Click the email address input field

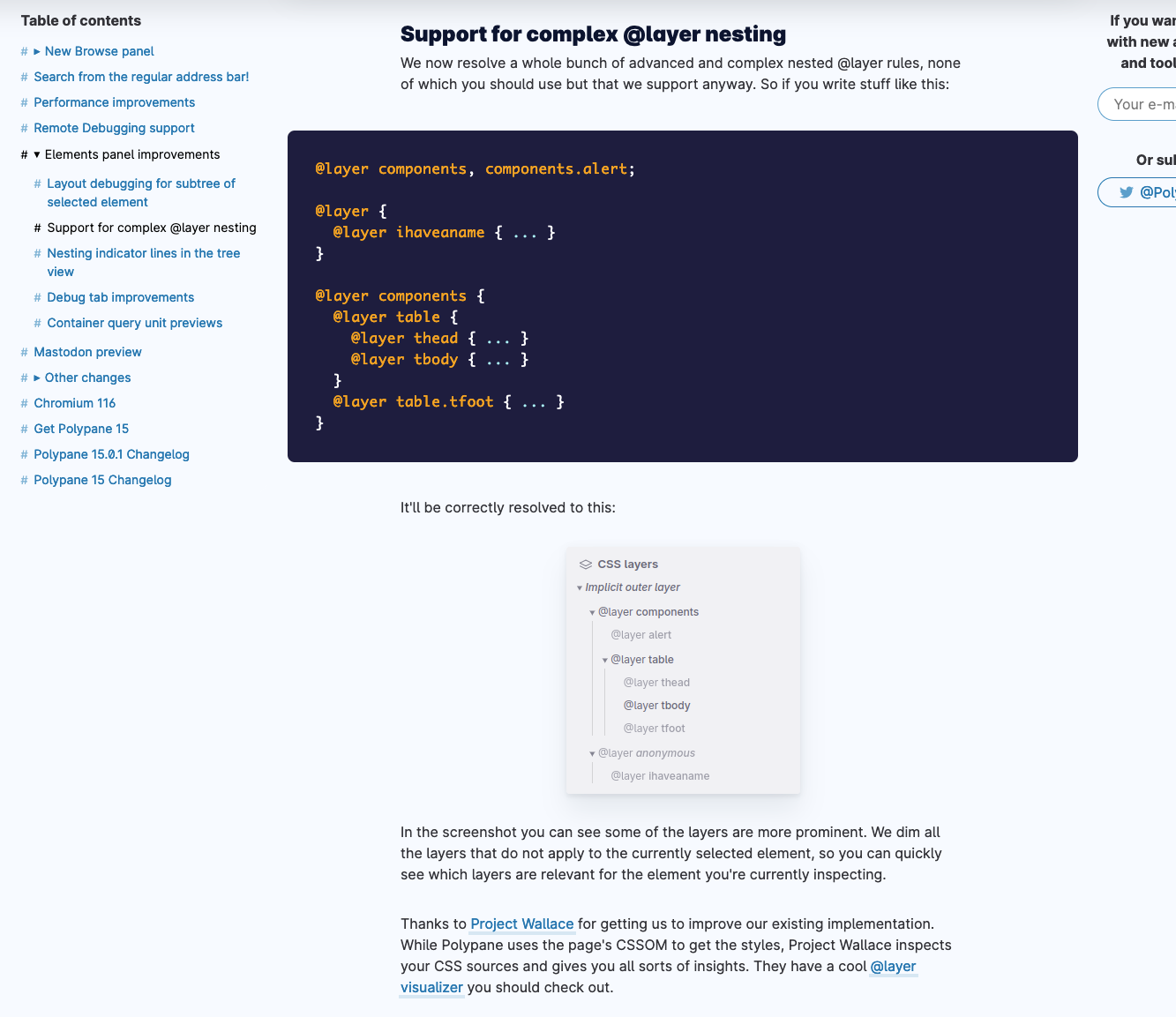coord(1147,104)
